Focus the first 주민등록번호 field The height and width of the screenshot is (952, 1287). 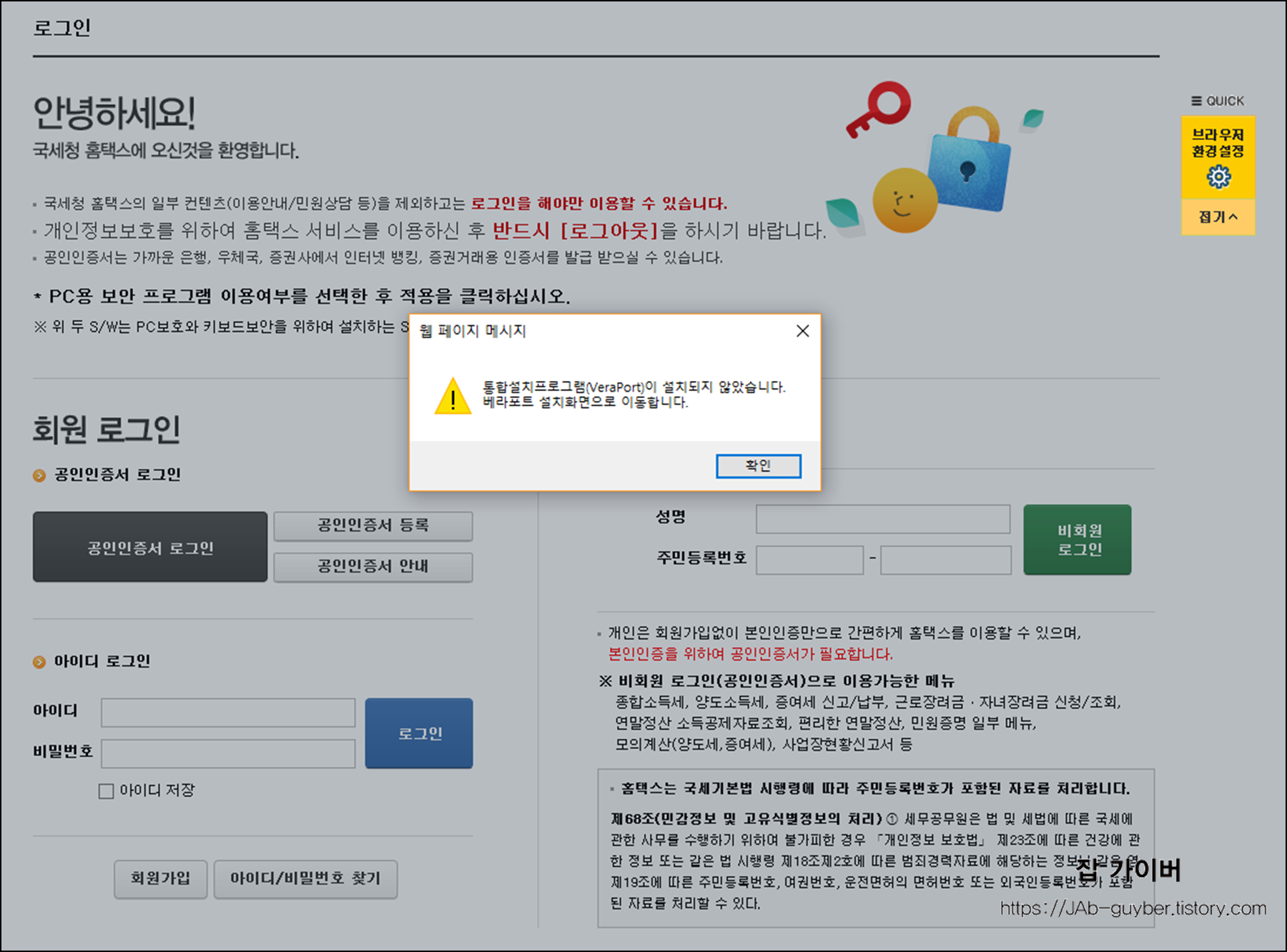pos(809,560)
